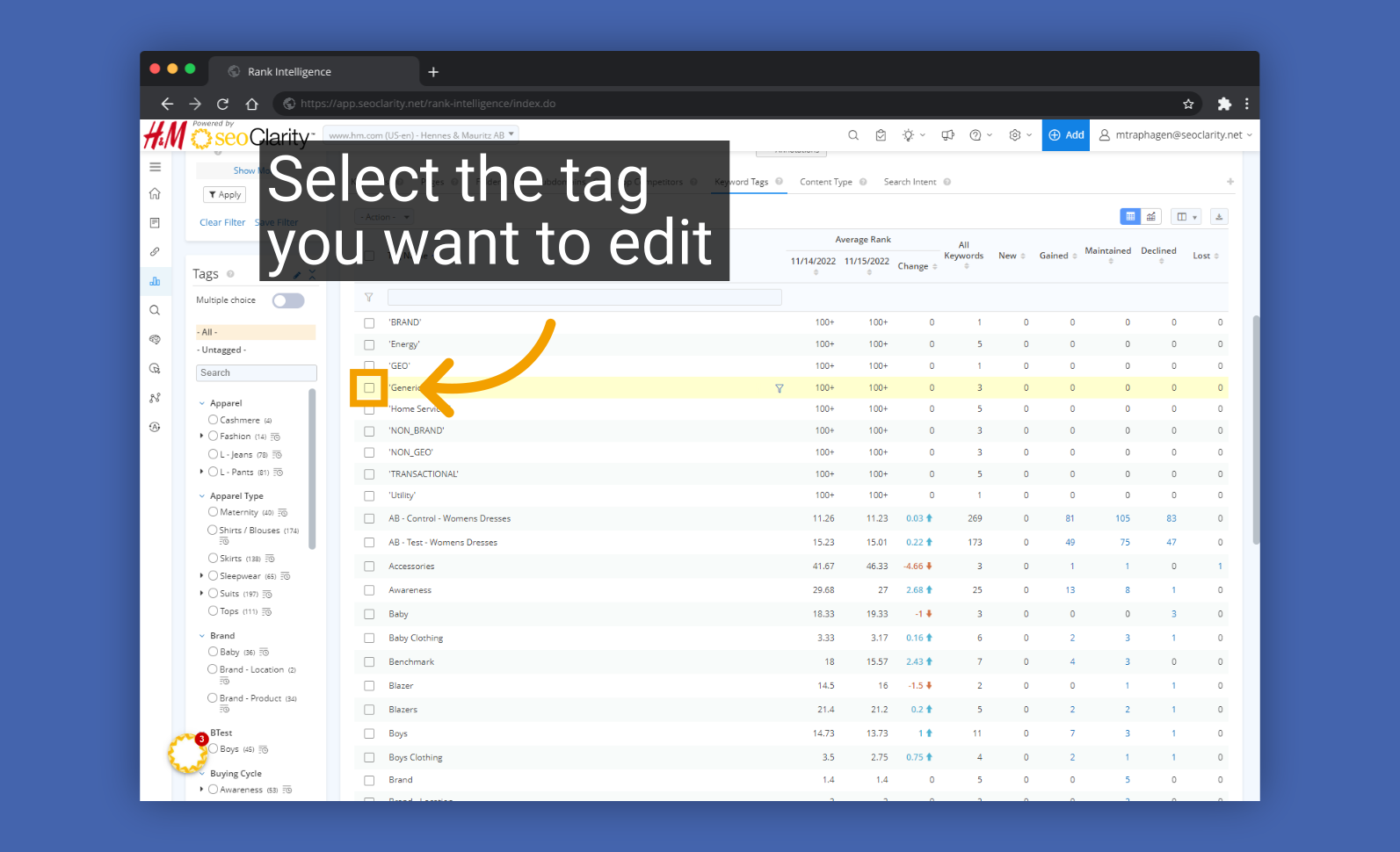Viewport: 1400px width, 852px height.
Task: Switch to the Content Type tab
Action: coord(826,182)
